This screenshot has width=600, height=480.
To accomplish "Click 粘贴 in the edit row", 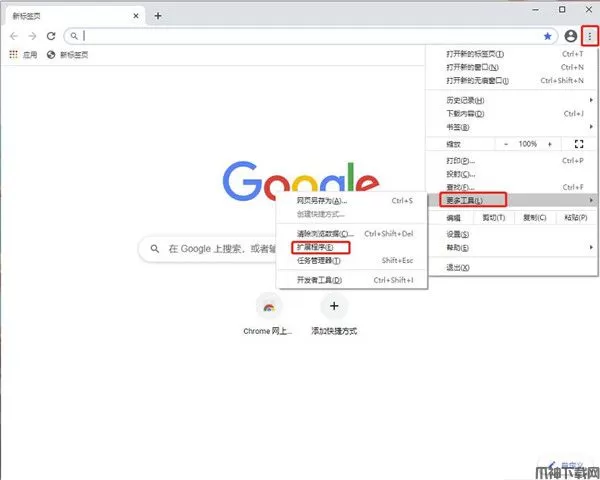I will click(576, 218).
